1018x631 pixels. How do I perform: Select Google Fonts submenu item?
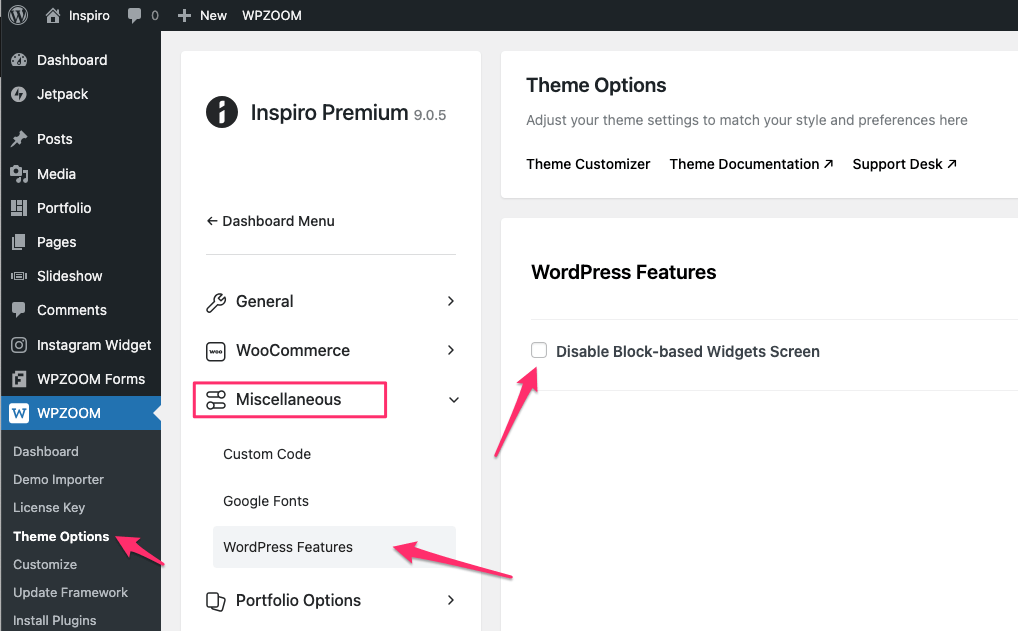tap(266, 501)
